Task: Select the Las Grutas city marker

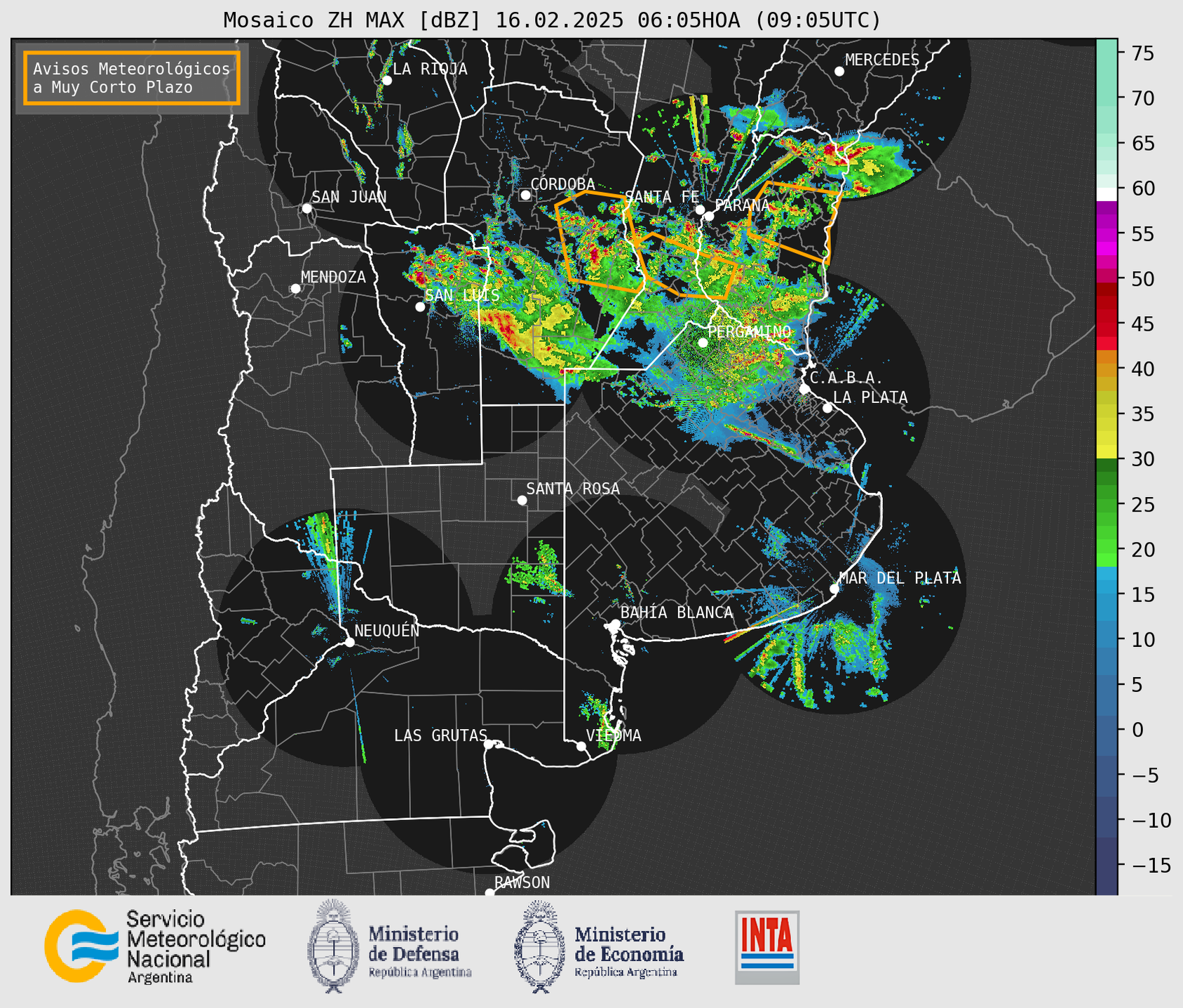Action: click(489, 744)
